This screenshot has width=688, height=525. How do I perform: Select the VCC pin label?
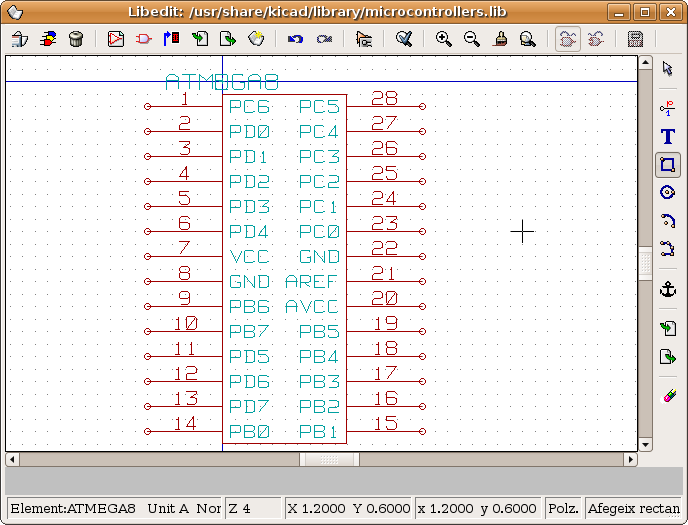click(x=249, y=257)
